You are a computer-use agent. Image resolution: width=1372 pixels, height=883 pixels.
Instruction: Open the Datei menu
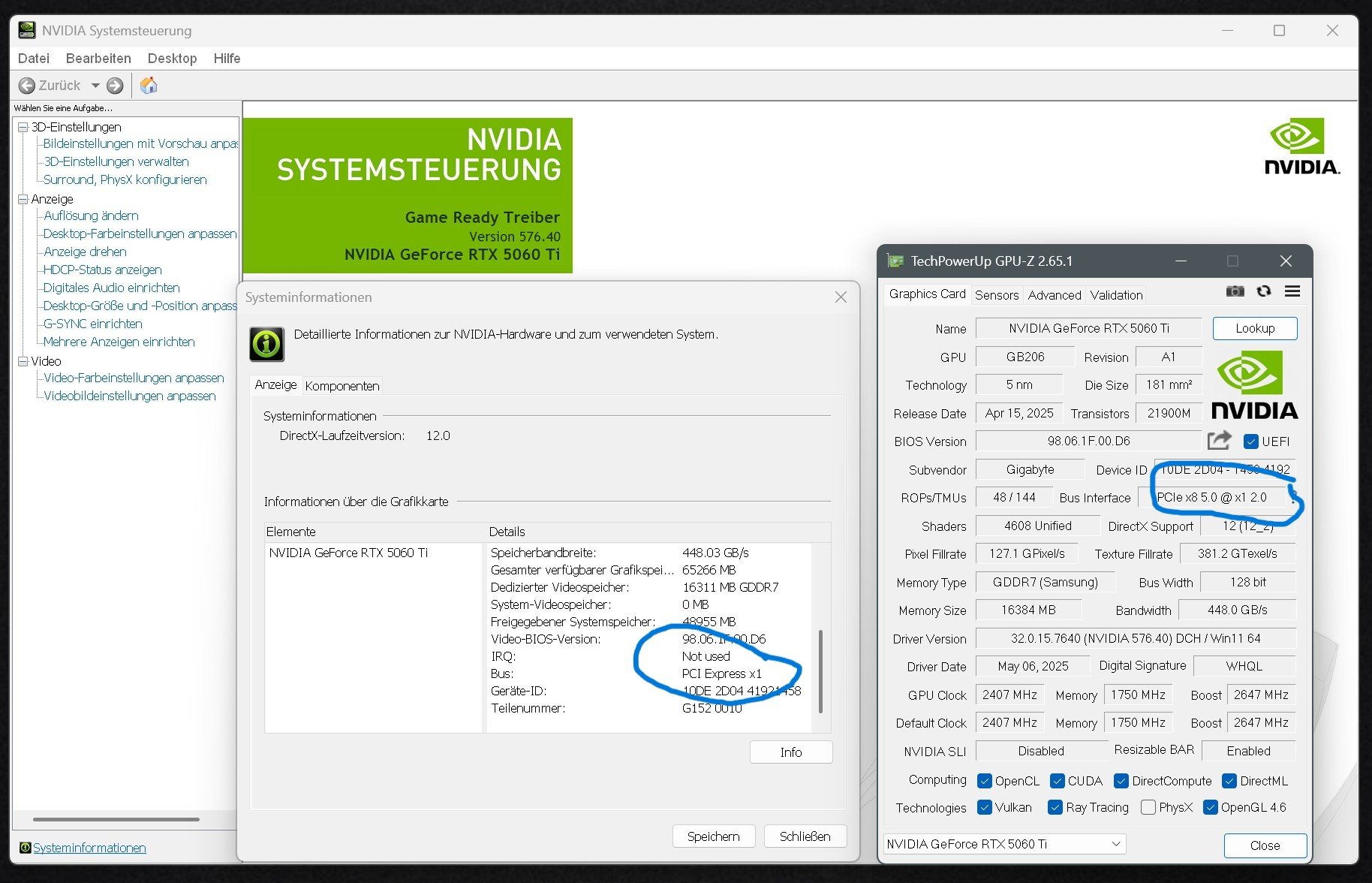click(x=34, y=59)
